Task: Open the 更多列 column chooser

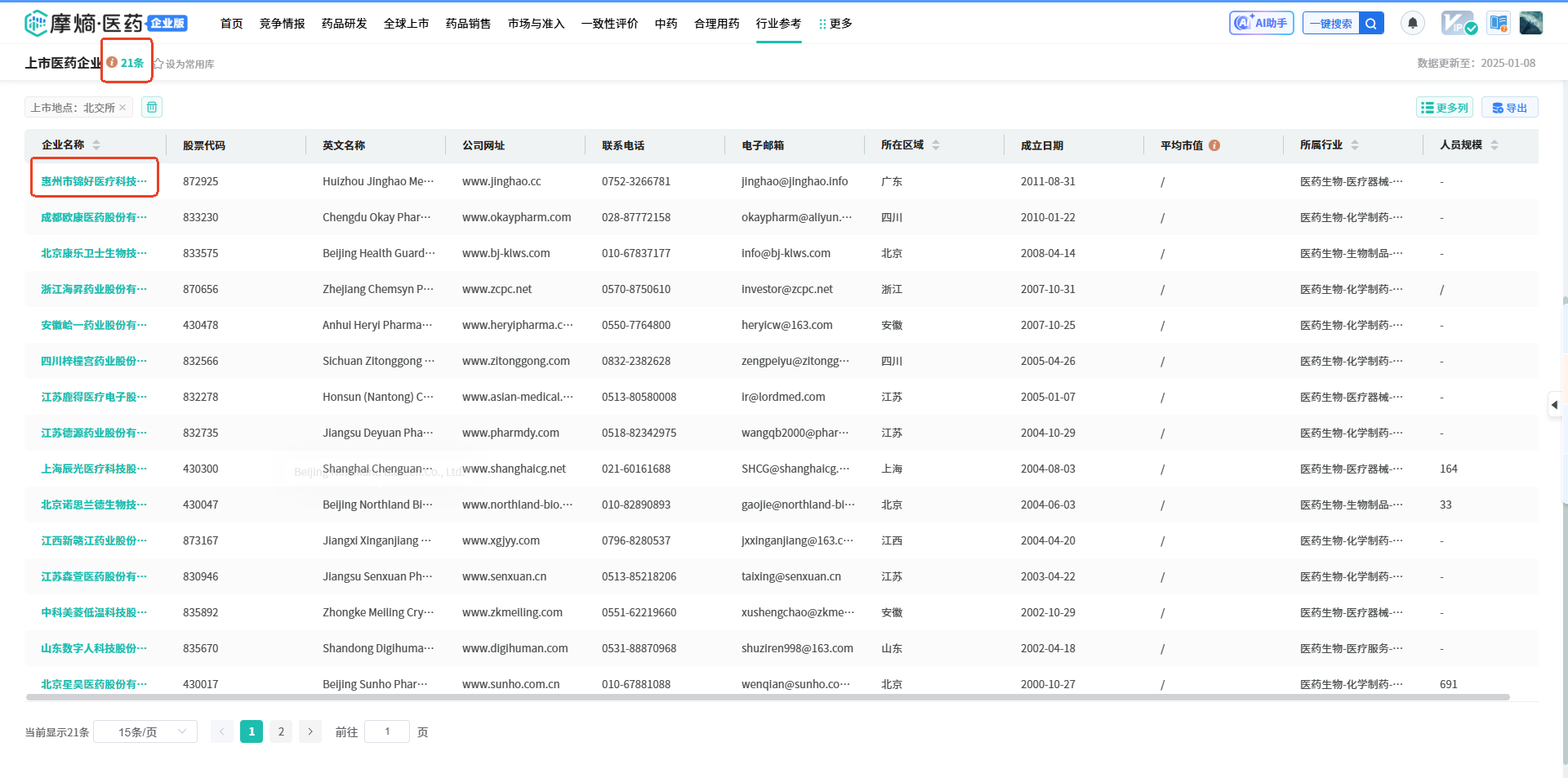Action: [1444, 108]
